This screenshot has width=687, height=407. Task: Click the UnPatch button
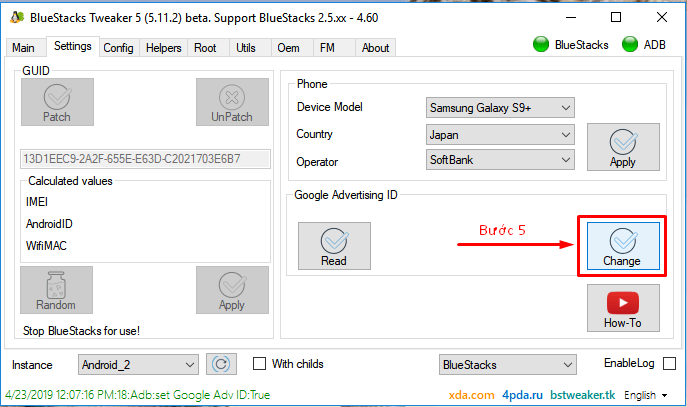pyautogui.click(x=232, y=102)
